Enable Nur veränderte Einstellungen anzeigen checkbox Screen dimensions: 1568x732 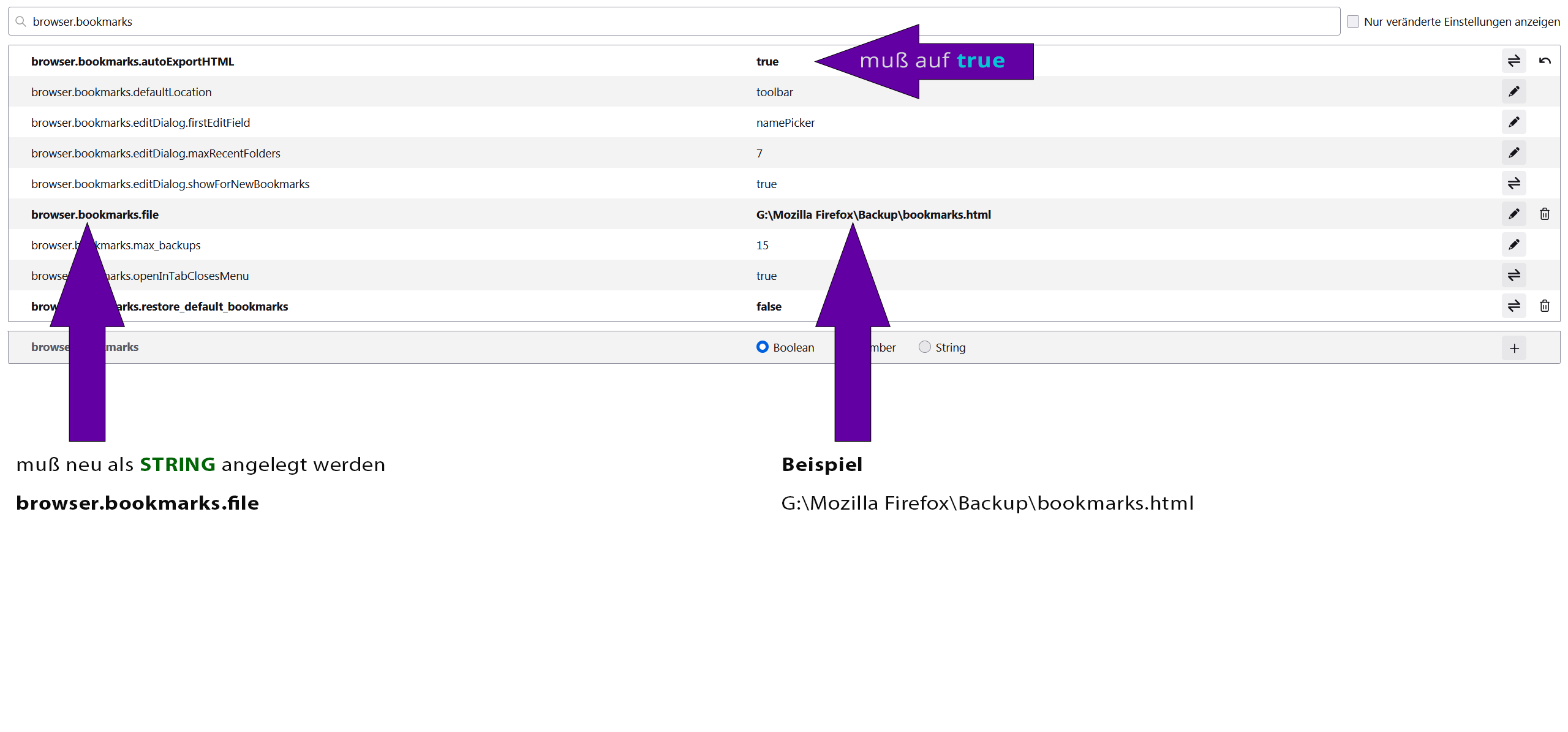click(x=1353, y=21)
